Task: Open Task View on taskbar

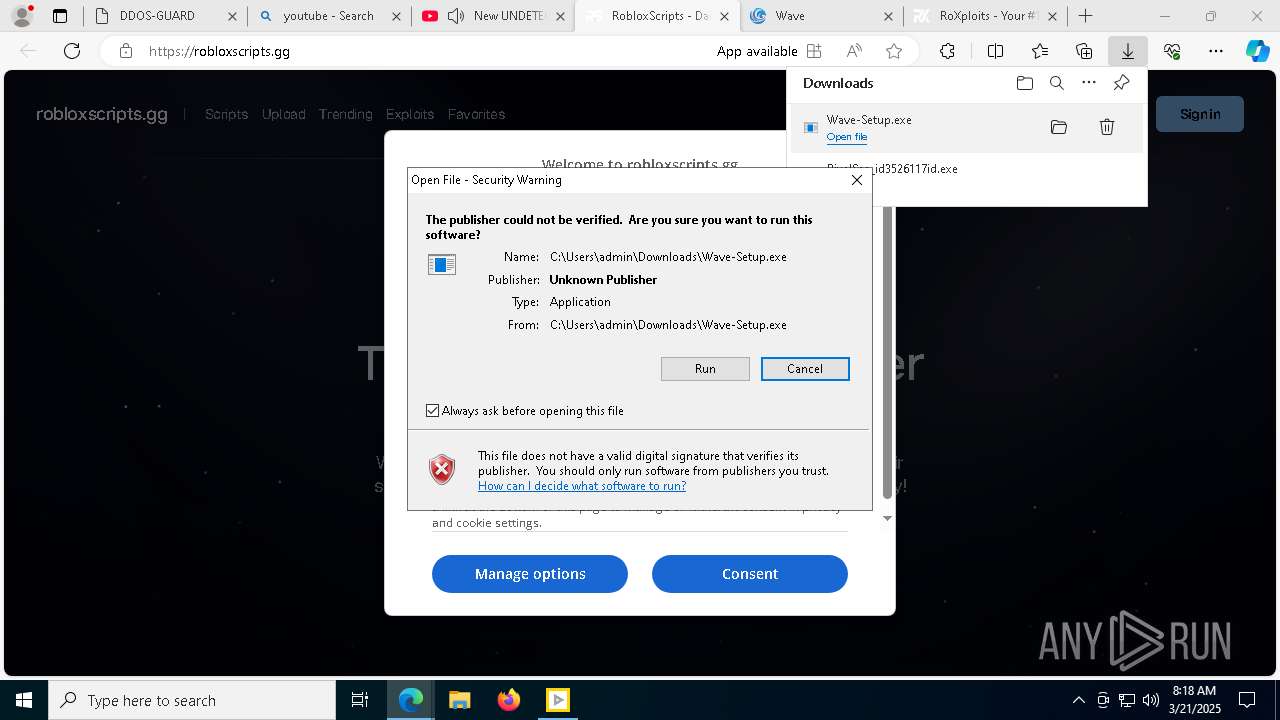Action: (360, 700)
